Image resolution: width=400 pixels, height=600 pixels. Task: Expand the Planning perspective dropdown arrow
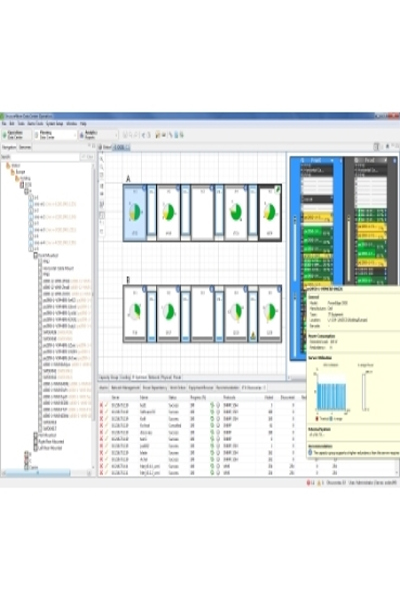pos(75,135)
